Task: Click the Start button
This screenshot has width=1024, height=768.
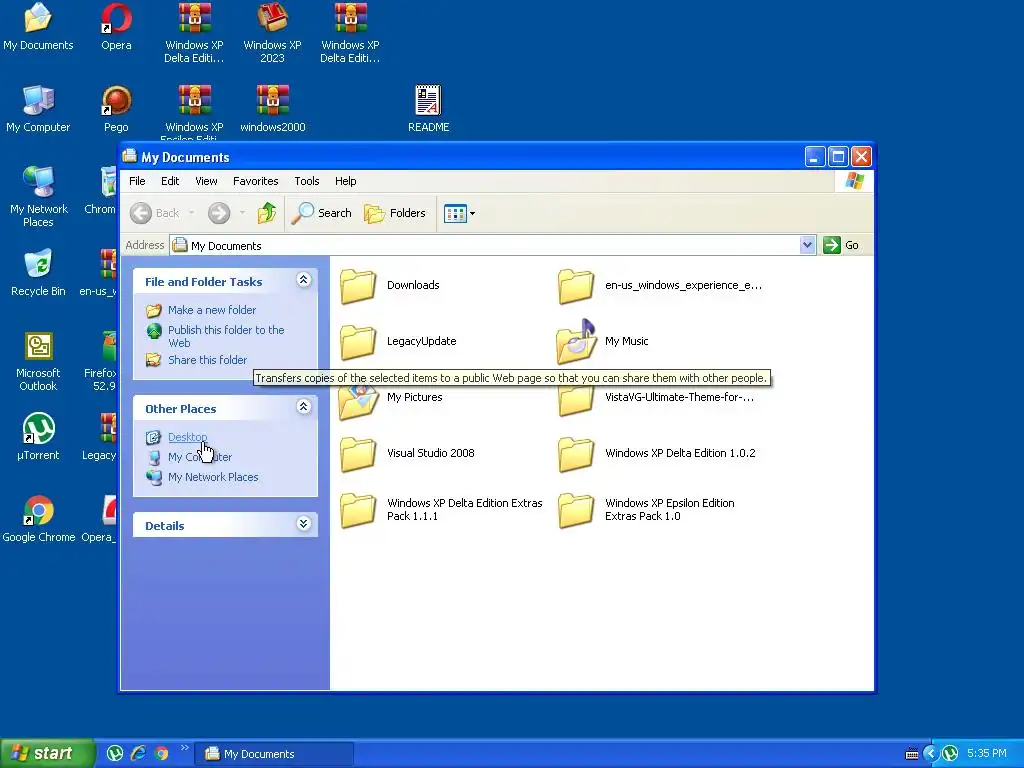Action: (46, 754)
